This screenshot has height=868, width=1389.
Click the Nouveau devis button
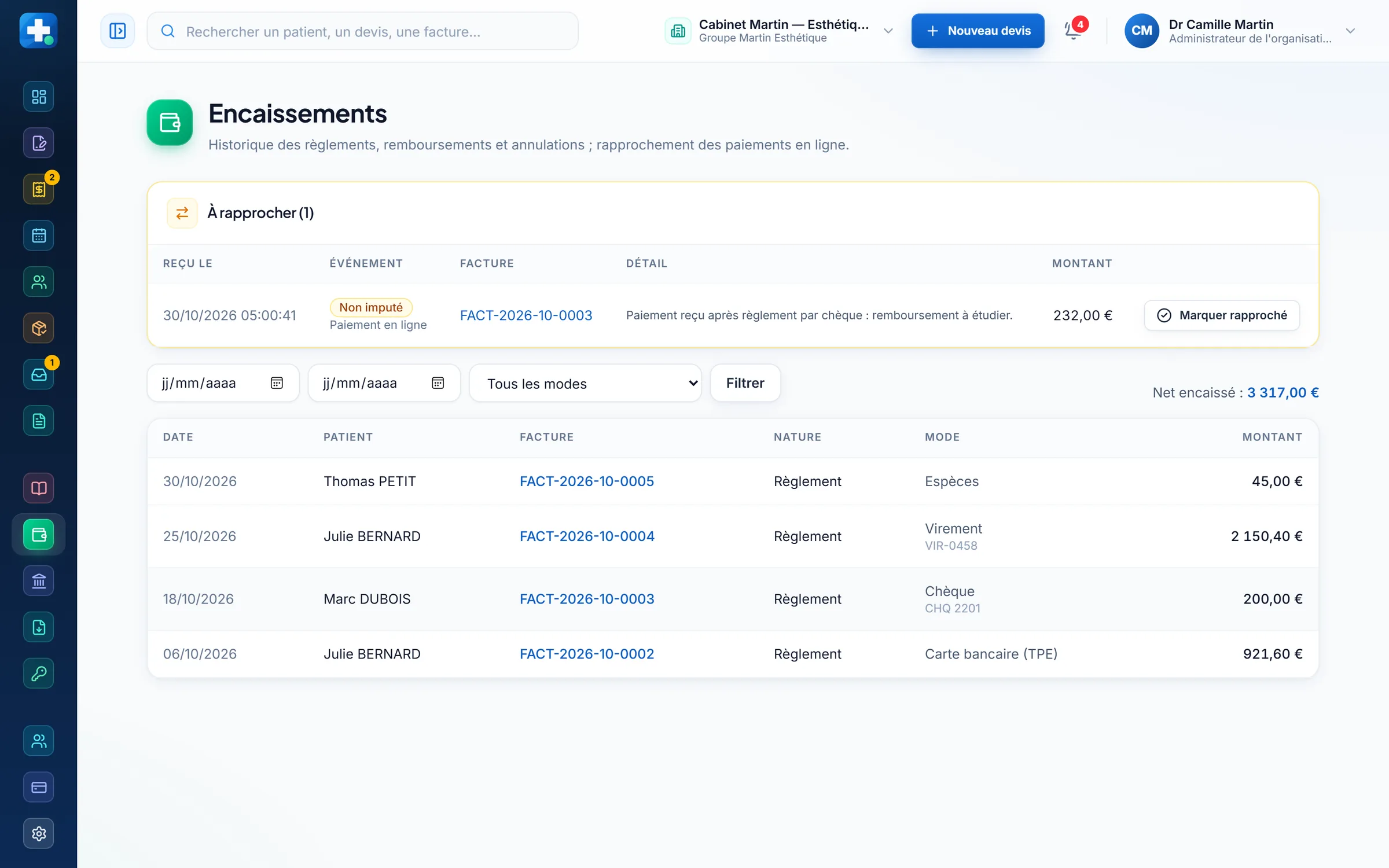point(978,31)
